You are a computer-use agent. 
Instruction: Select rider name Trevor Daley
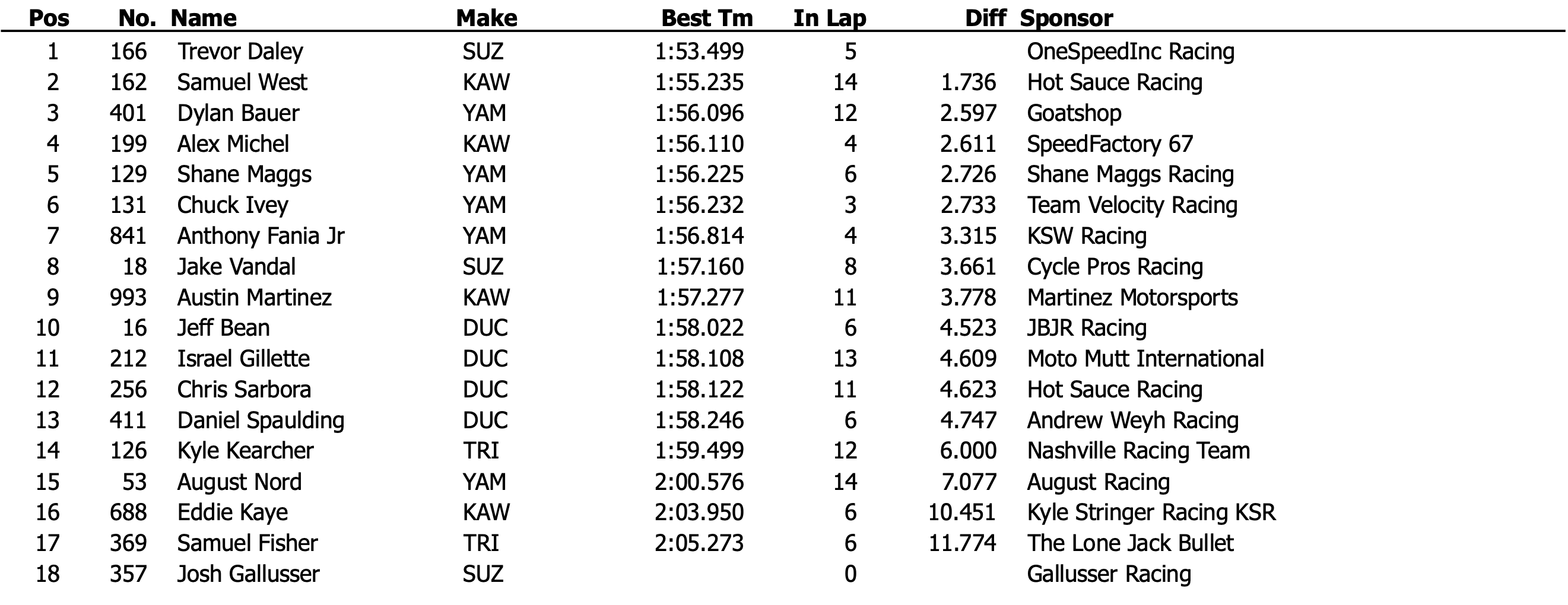240,52
